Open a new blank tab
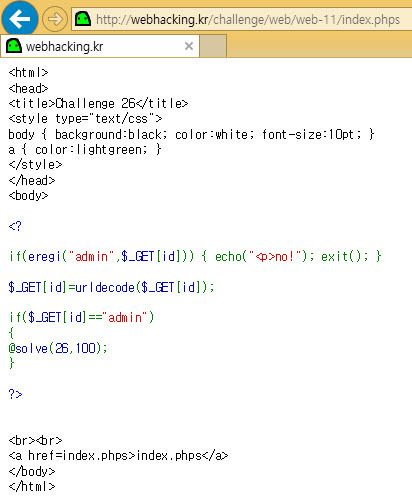Screen dimensions: 412x504 [213, 46]
